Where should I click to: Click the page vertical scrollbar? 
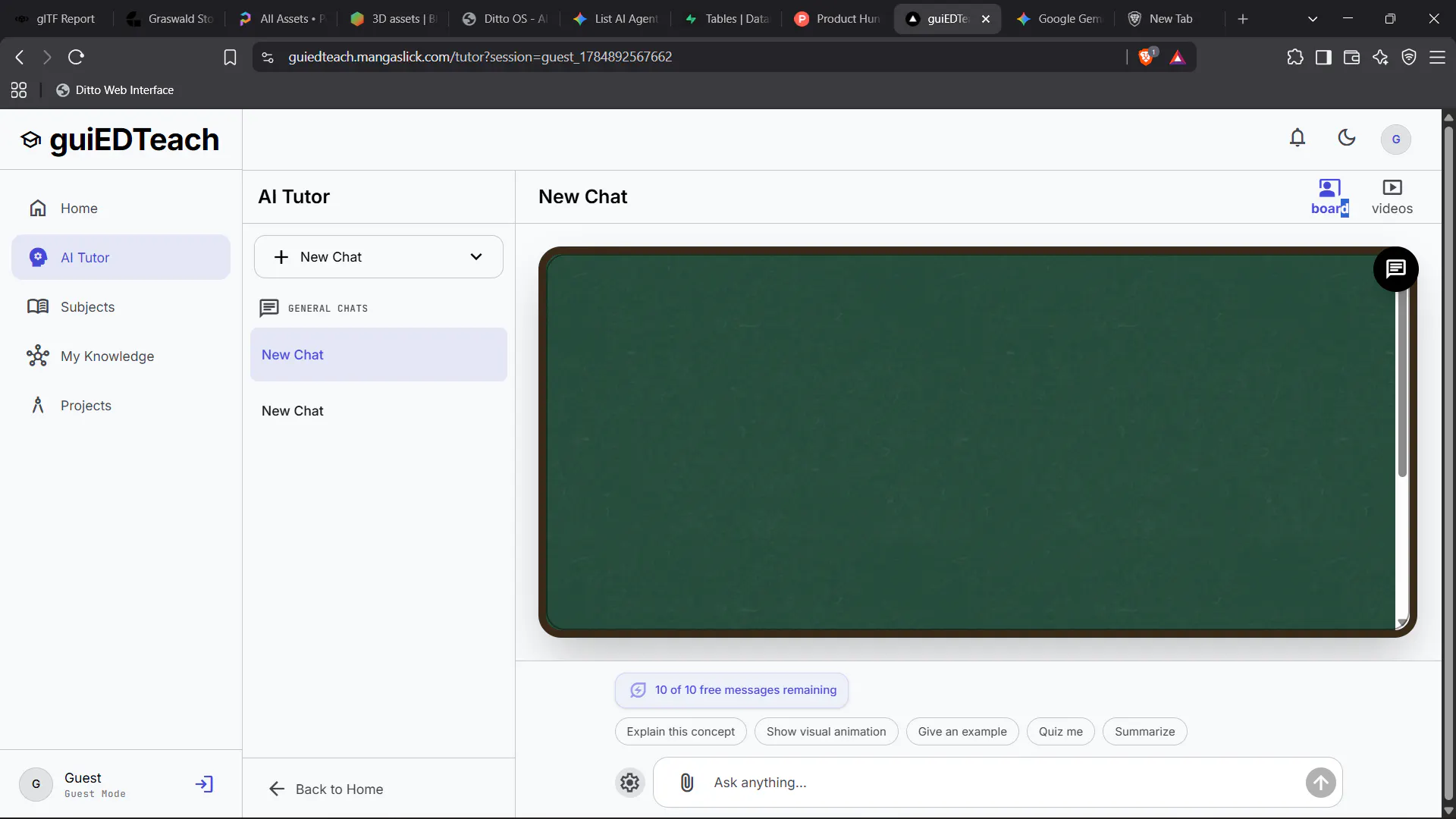1448,463
